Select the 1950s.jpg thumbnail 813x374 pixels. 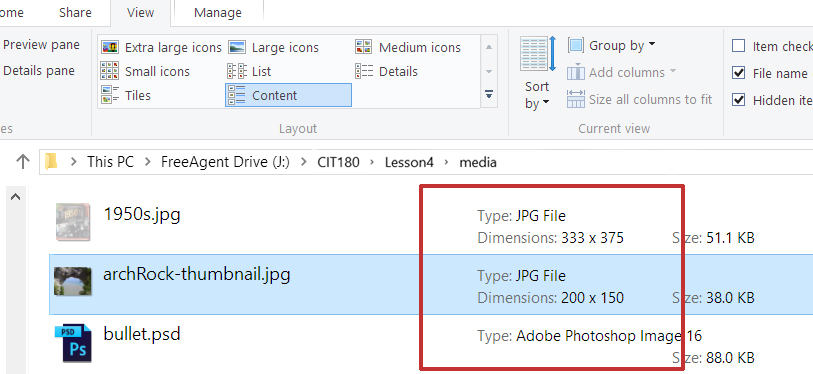point(73,221)
